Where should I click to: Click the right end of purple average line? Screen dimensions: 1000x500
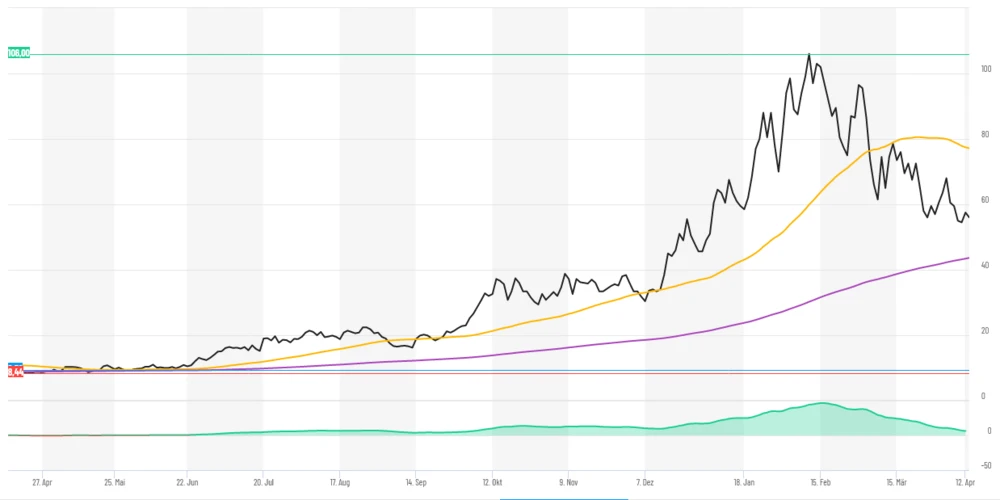(x=967, y=258)
